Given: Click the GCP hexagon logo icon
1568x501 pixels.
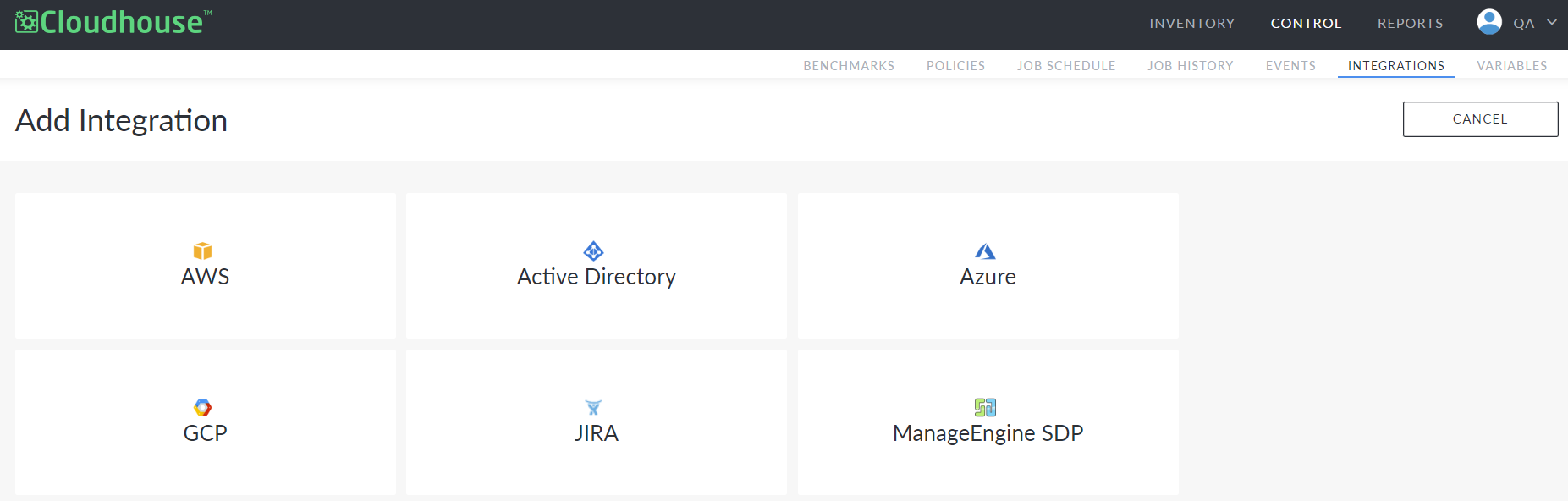Looking at the screenshot, I should click(203, 407).
